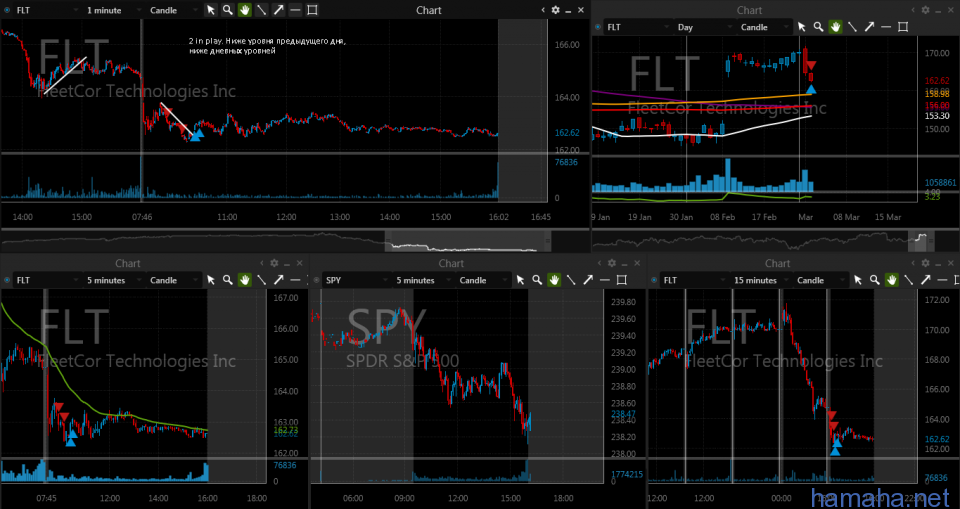Select the pointer tool in the SPY chart
This screenshot has height=509, width=960.
520,280
